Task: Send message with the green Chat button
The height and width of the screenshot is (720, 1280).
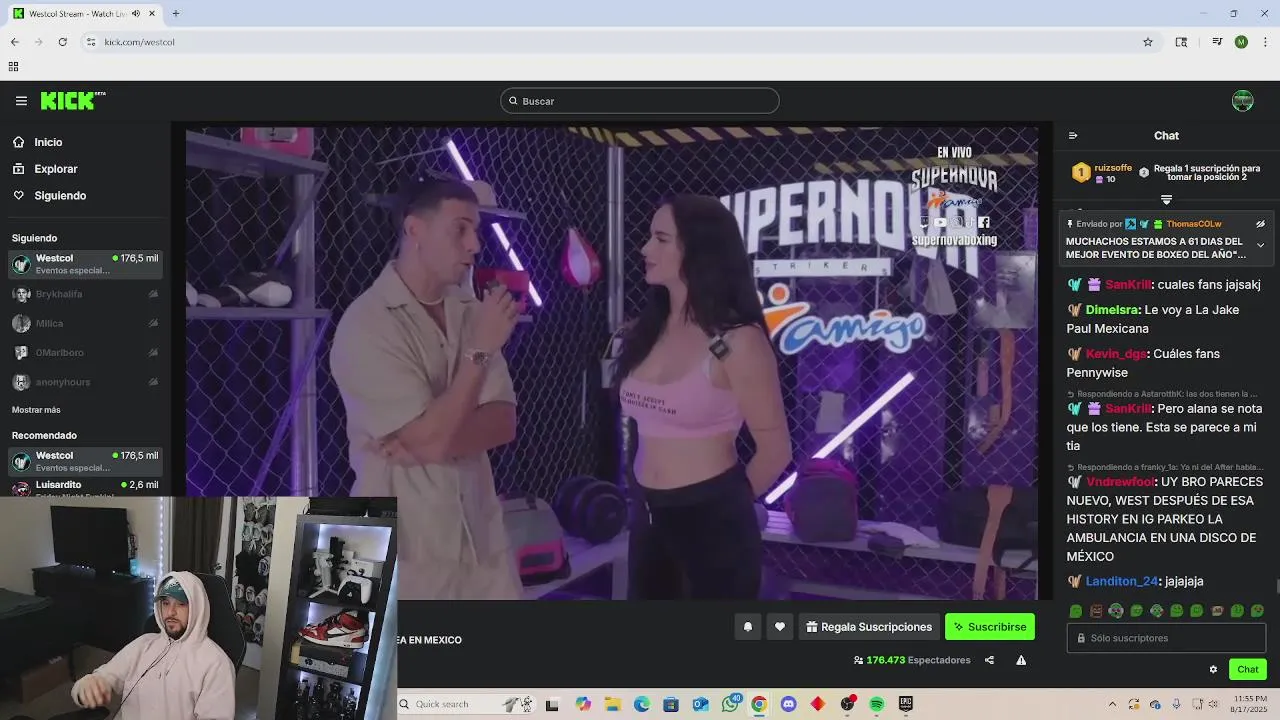Action: (1248, 669)
